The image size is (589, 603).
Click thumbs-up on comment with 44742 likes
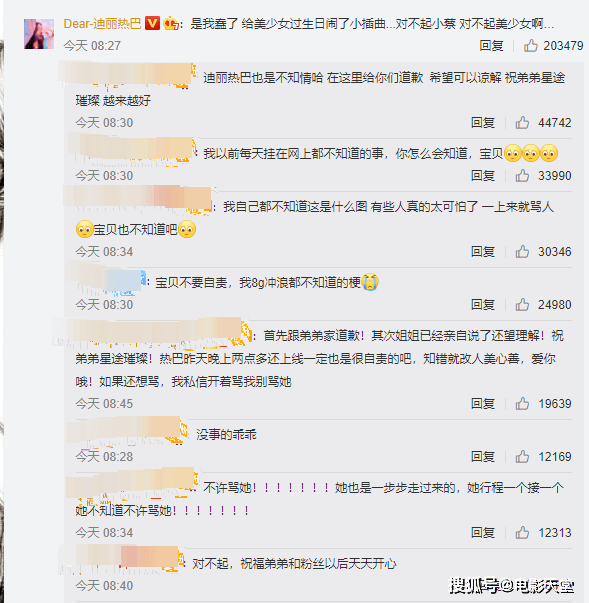[522, 123]
